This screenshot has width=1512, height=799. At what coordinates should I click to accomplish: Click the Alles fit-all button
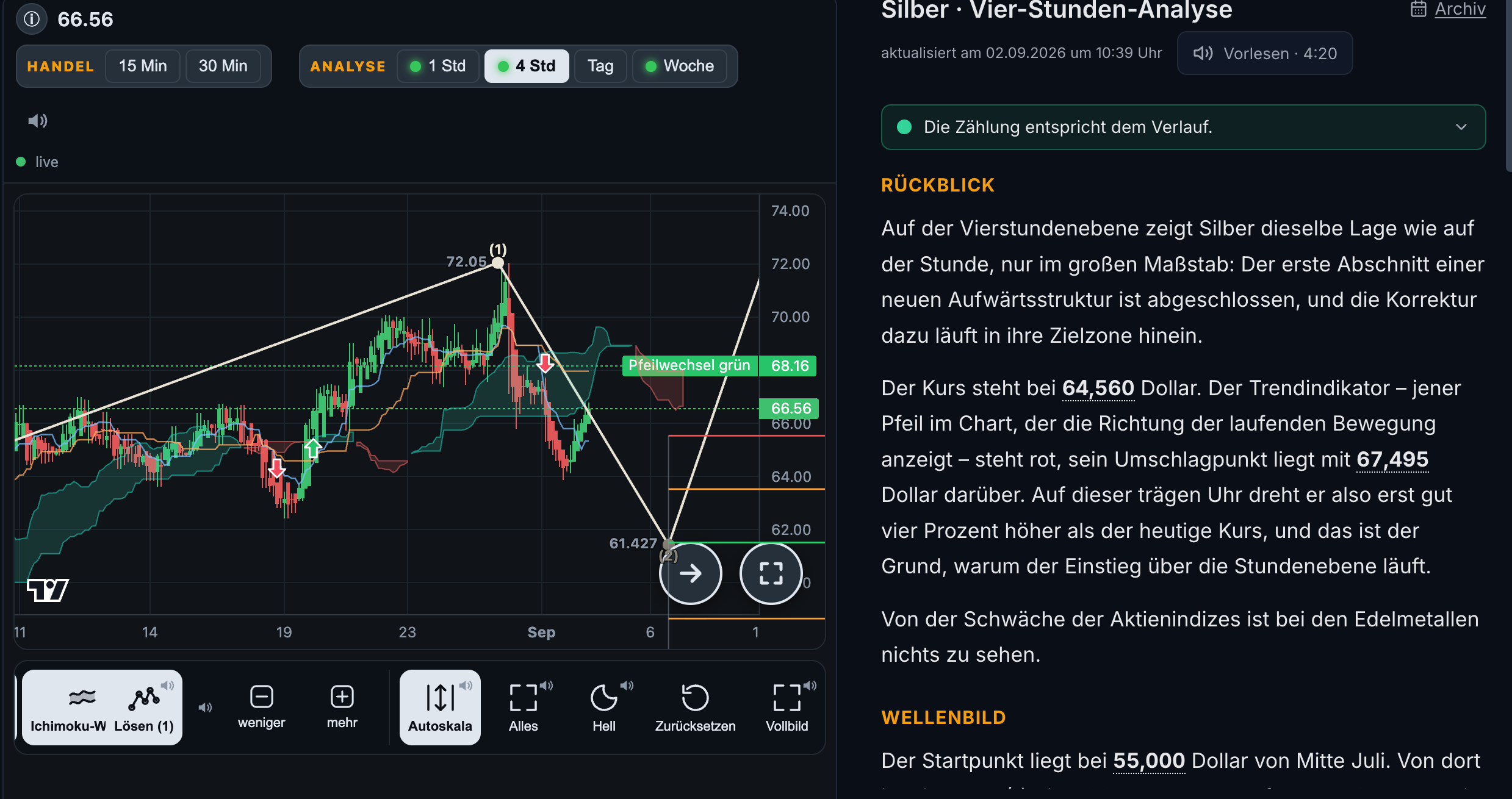[524, 708]
